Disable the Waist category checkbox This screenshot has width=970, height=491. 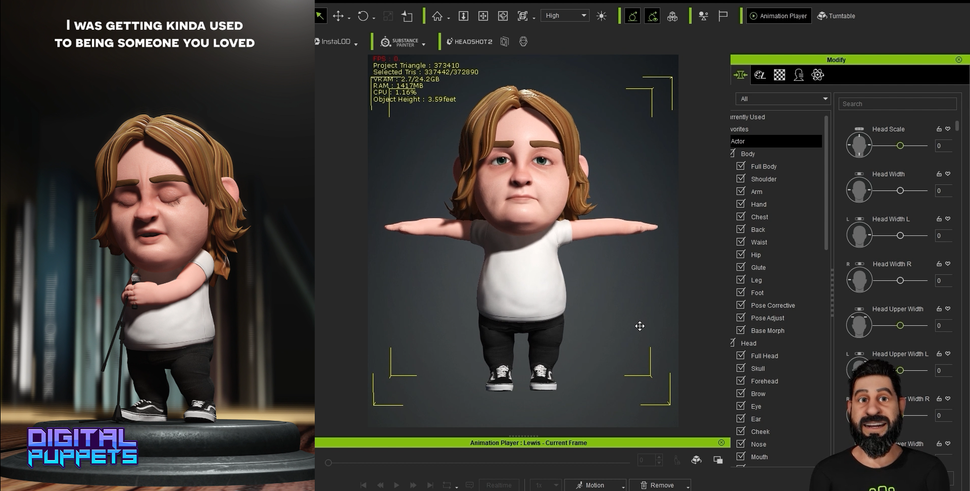[x=741, y=242]
